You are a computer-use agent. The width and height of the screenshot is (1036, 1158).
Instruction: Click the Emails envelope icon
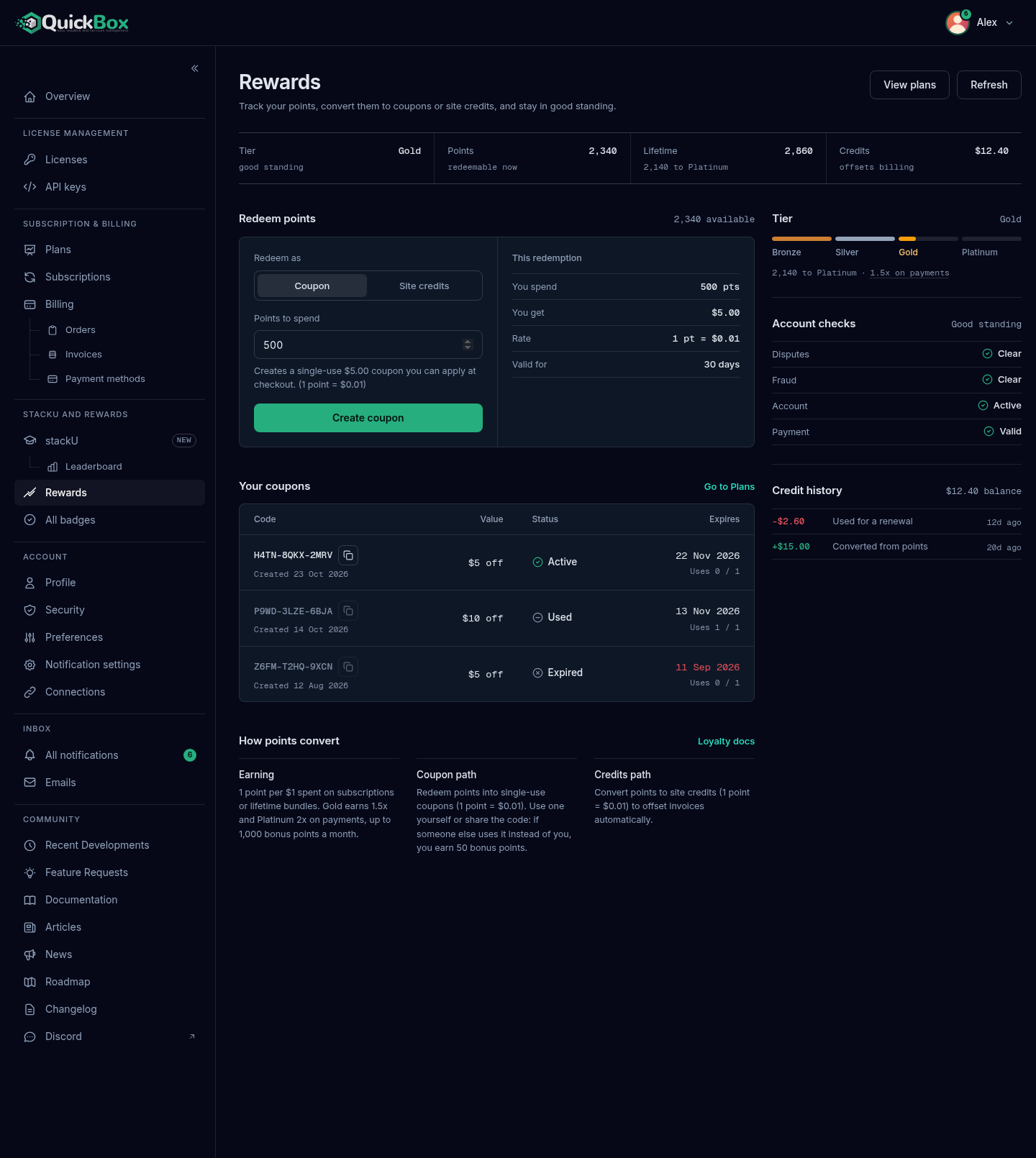[x=30, y=783]
